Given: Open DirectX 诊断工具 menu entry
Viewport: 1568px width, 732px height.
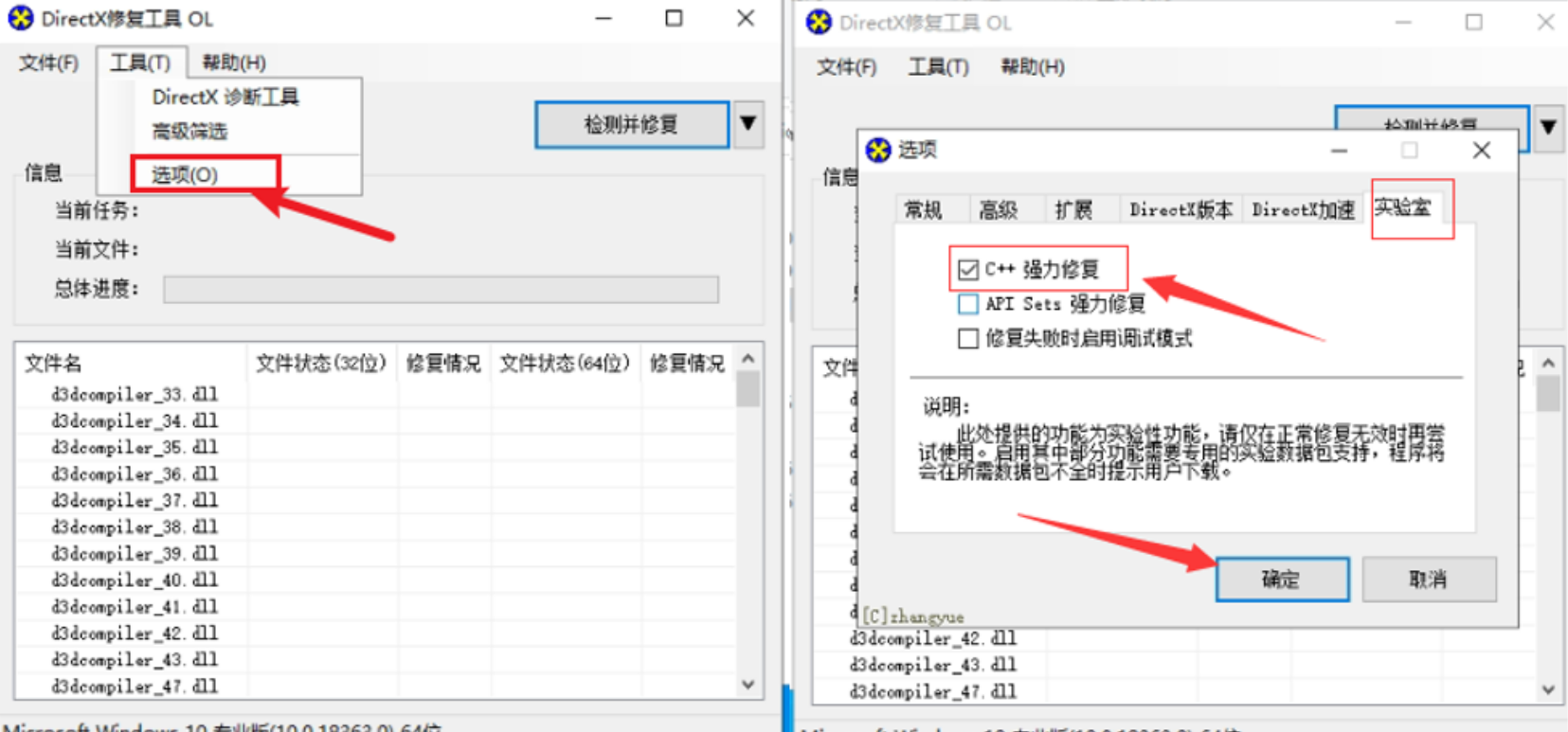Looking at the screenshot, I should click(x=225, y=97).
